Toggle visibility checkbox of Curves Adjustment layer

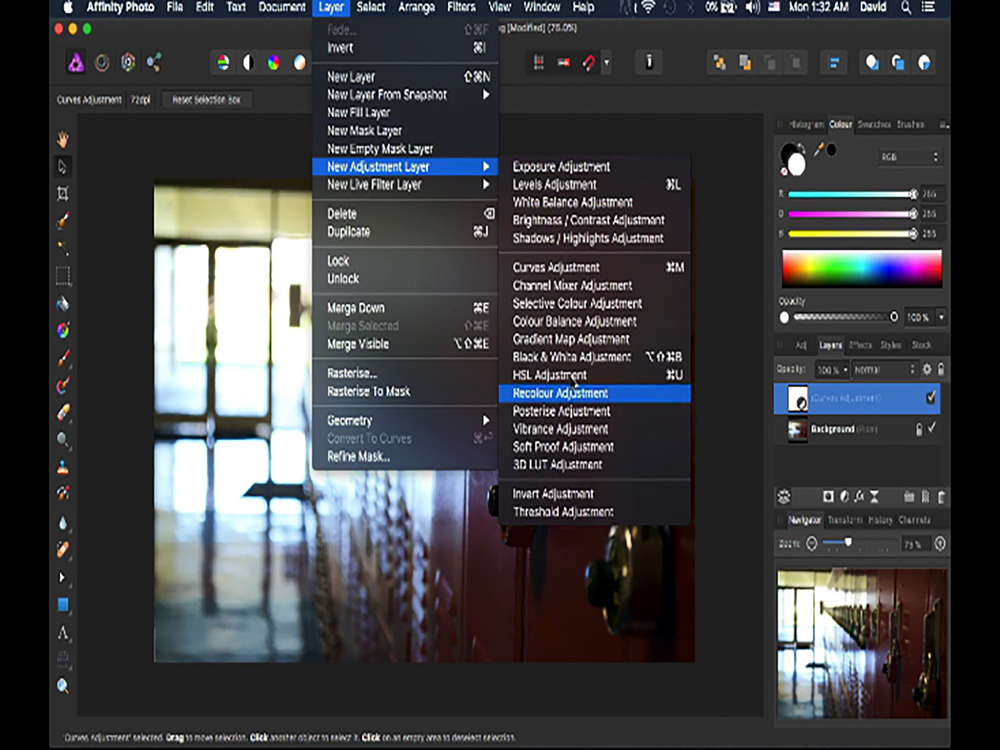point(931,398)
